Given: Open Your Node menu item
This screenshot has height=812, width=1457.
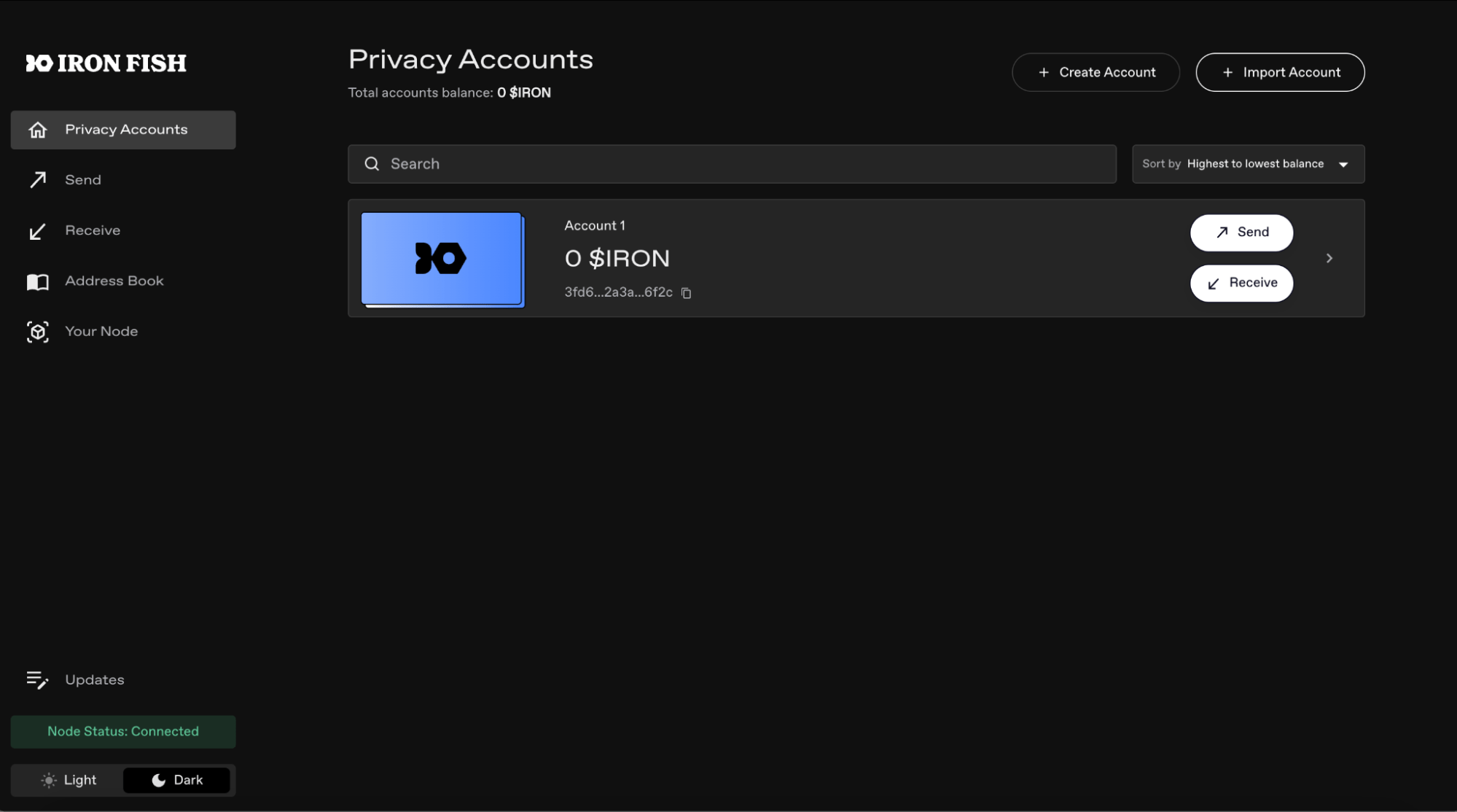Looking at the screenshot, I should tap(101, 331).
